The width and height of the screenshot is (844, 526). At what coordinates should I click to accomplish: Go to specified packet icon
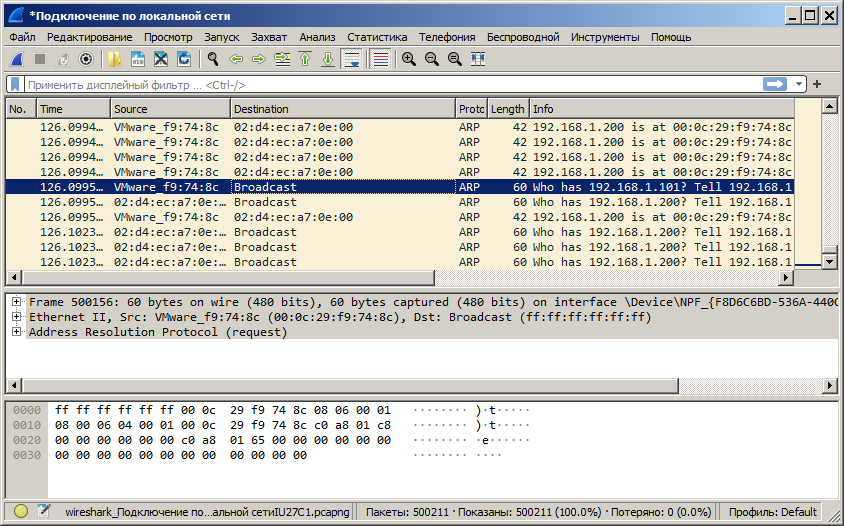(282, 59)
